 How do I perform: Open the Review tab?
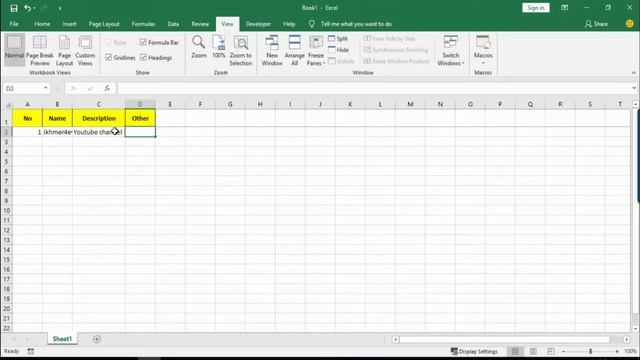coord(200,24)
